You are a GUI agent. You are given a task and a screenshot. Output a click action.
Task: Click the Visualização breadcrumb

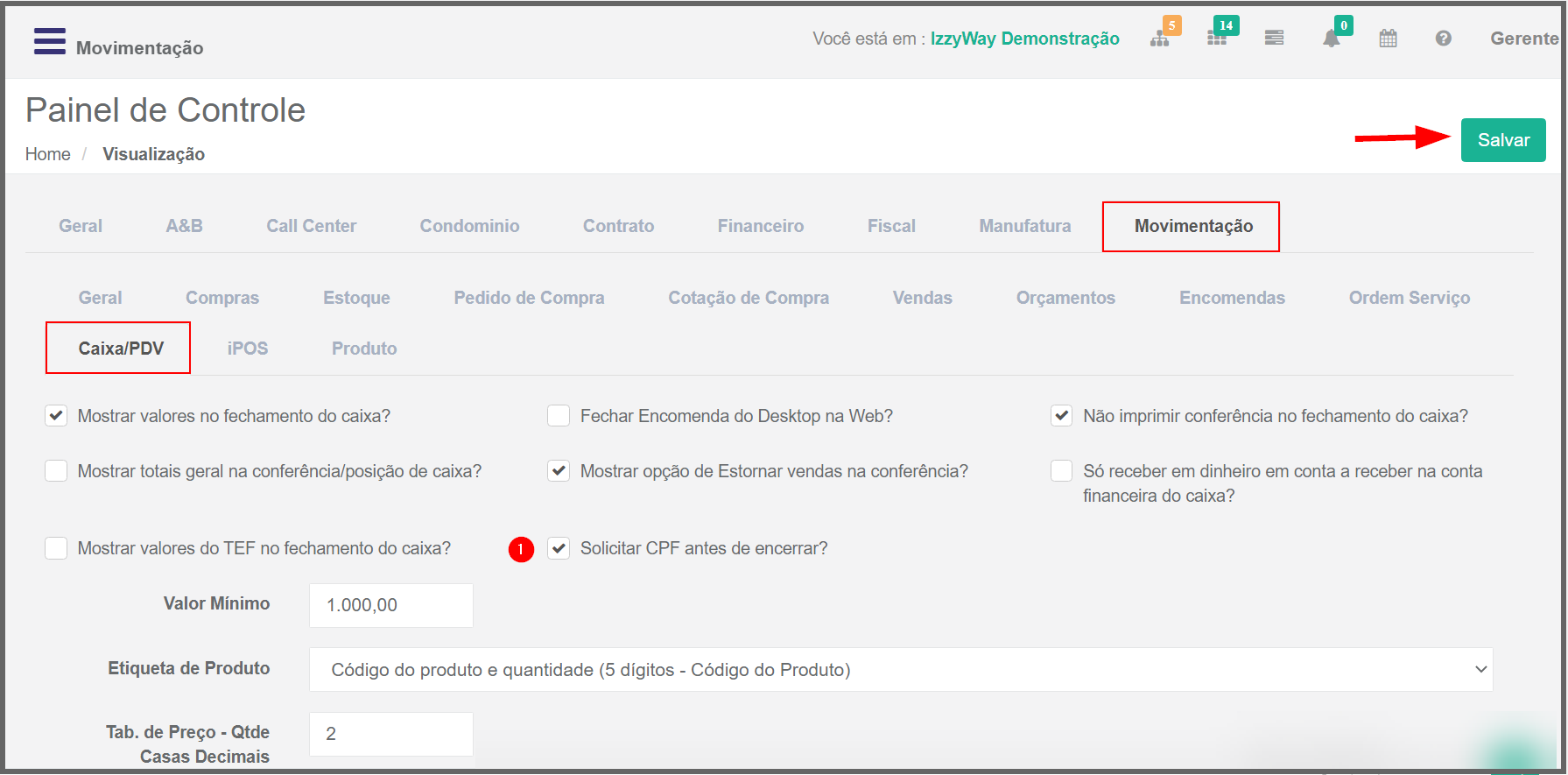[x=153, y=154]
